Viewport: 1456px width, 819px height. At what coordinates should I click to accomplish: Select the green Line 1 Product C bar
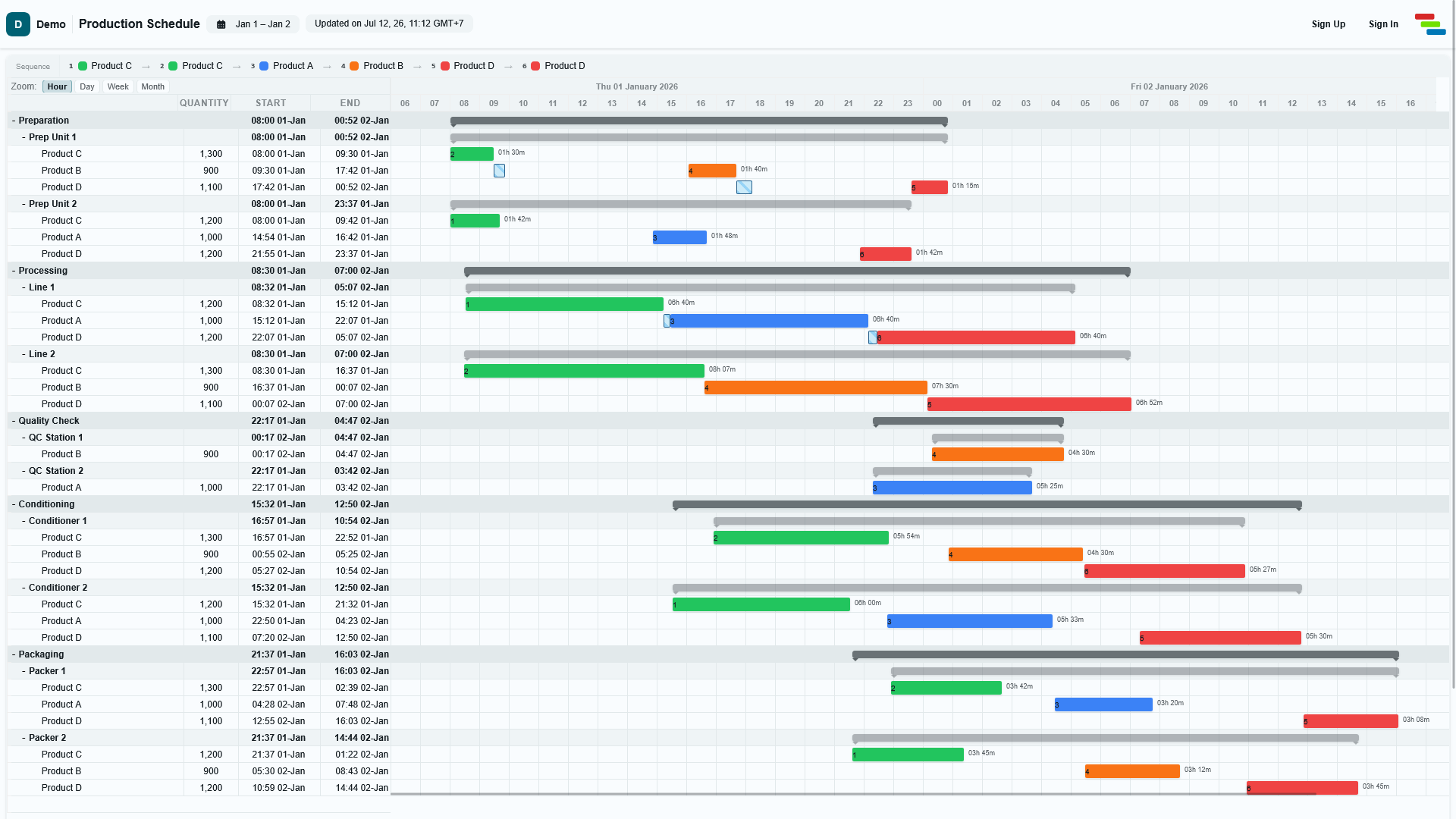564,304
